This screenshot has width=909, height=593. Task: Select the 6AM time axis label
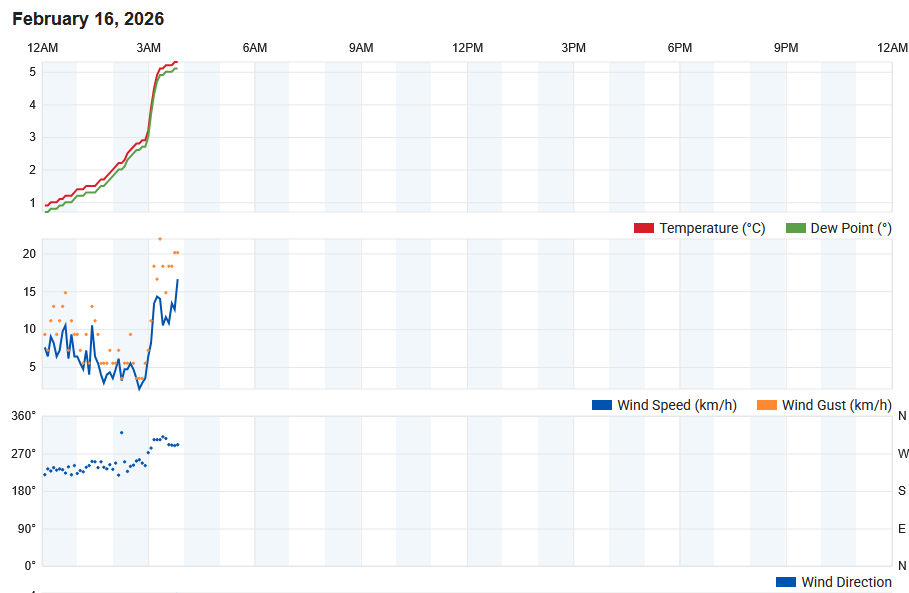tap(254, 48)
